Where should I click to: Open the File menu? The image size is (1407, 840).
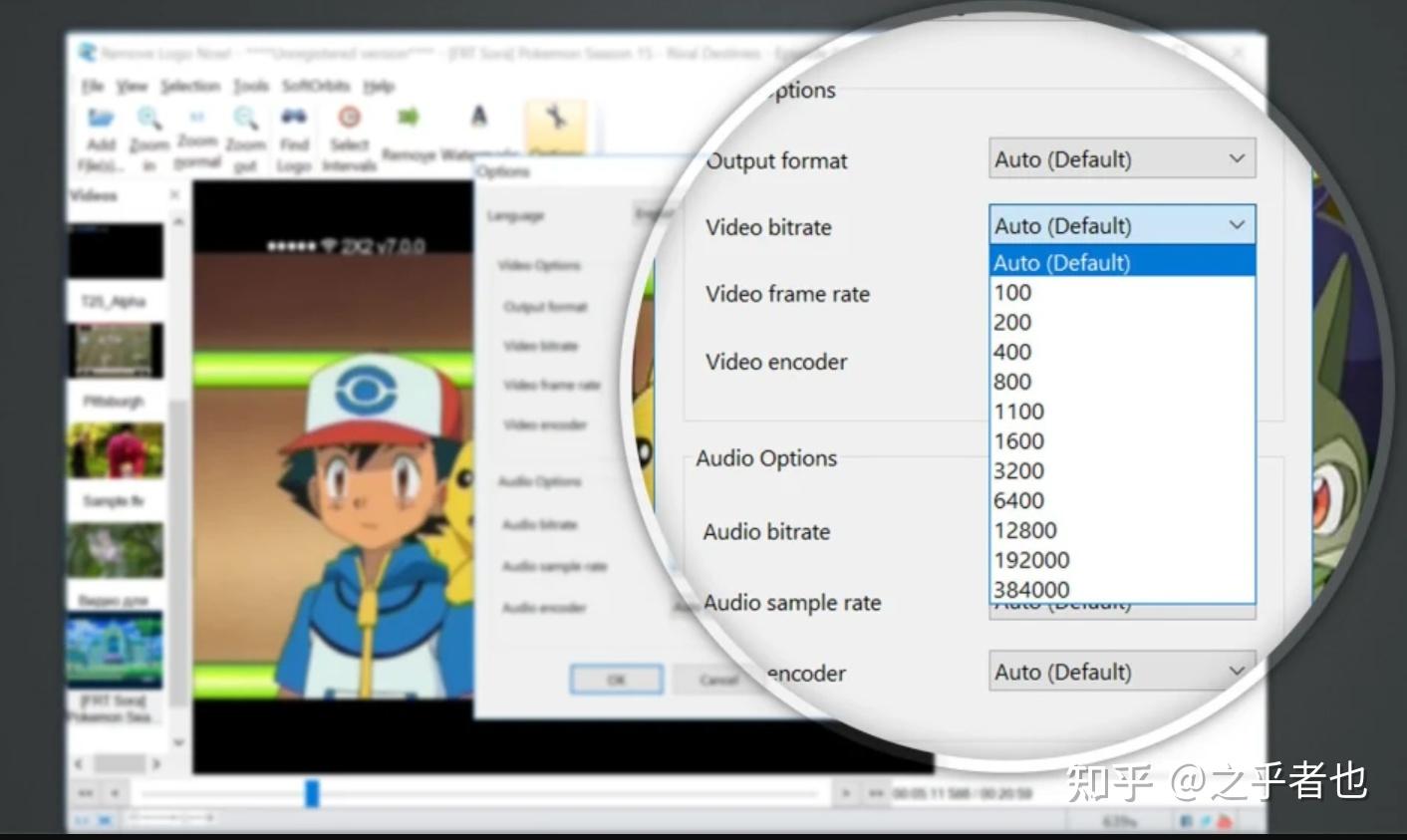coord(92,87)
